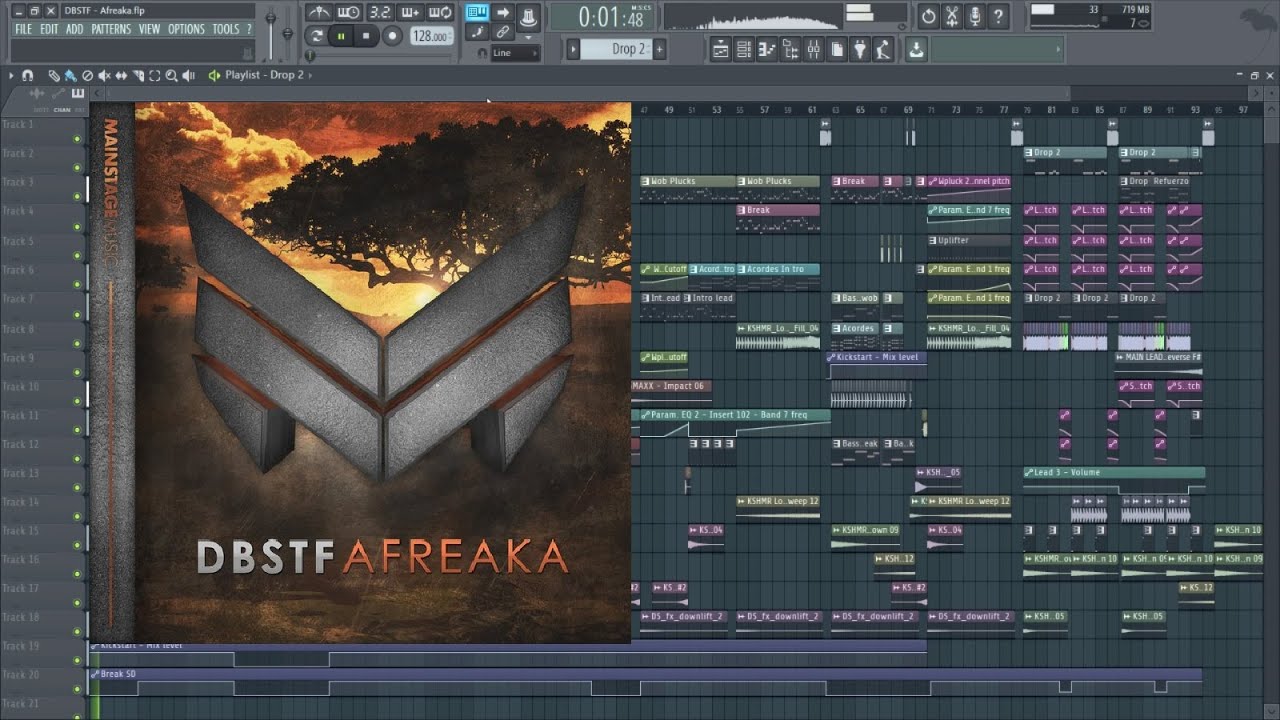Open the PATTERNS menu
1280x720 pixels.
(111, 29)
